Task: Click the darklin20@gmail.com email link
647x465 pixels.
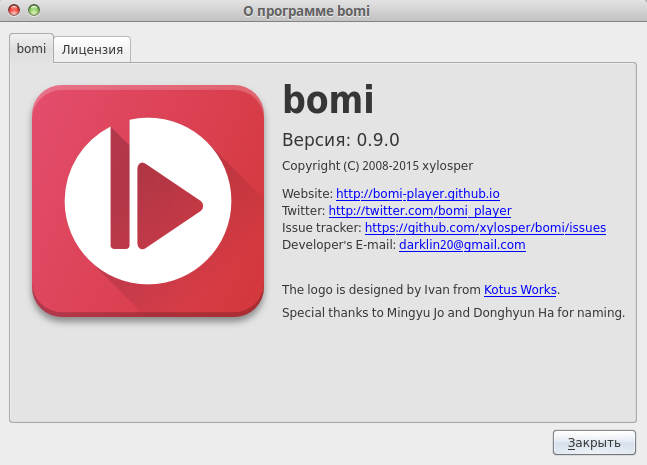Action: click(x=462, y=245)
